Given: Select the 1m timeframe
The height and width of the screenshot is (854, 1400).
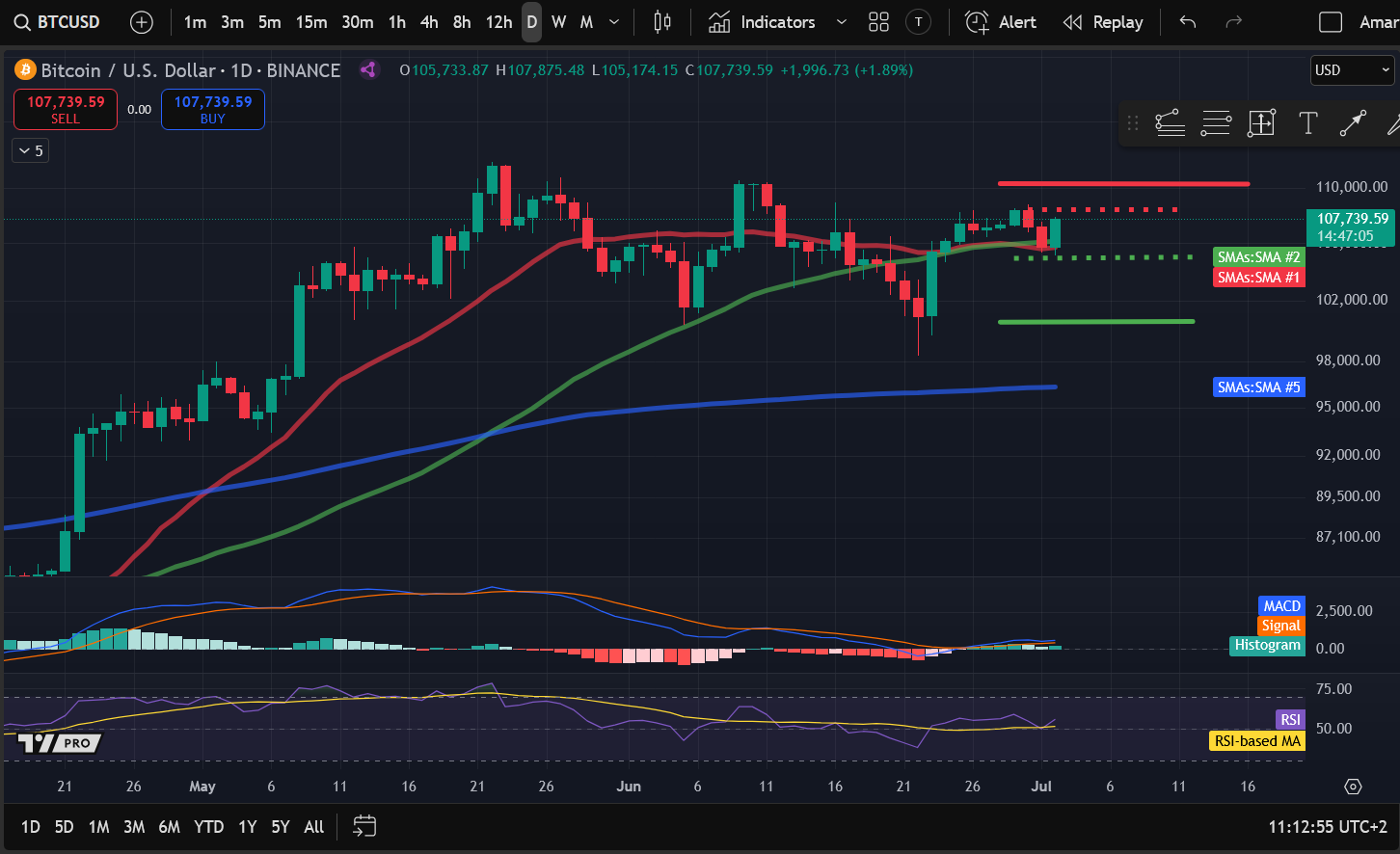Looking at the screenshot, I should pyautogui.click(x=195, y=22).
